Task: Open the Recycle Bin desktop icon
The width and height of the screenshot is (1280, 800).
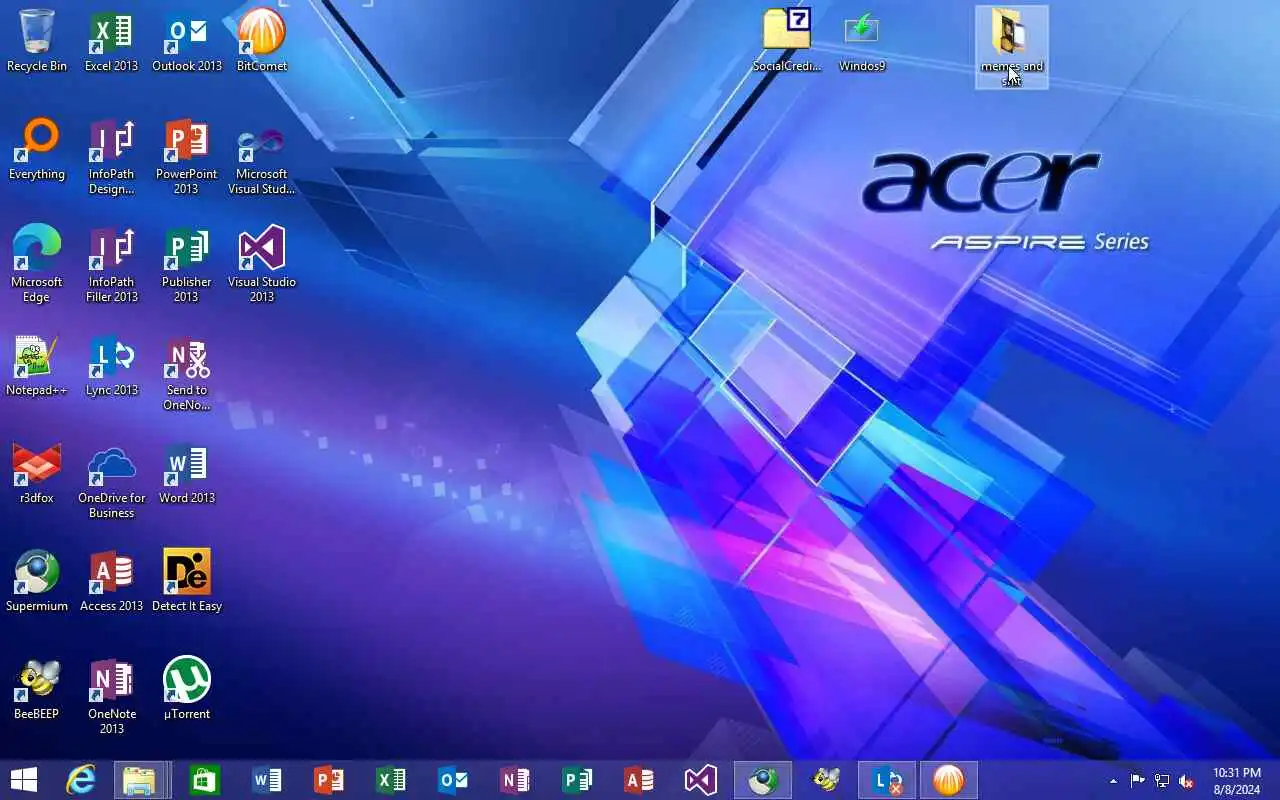Action: click(37, 40)
